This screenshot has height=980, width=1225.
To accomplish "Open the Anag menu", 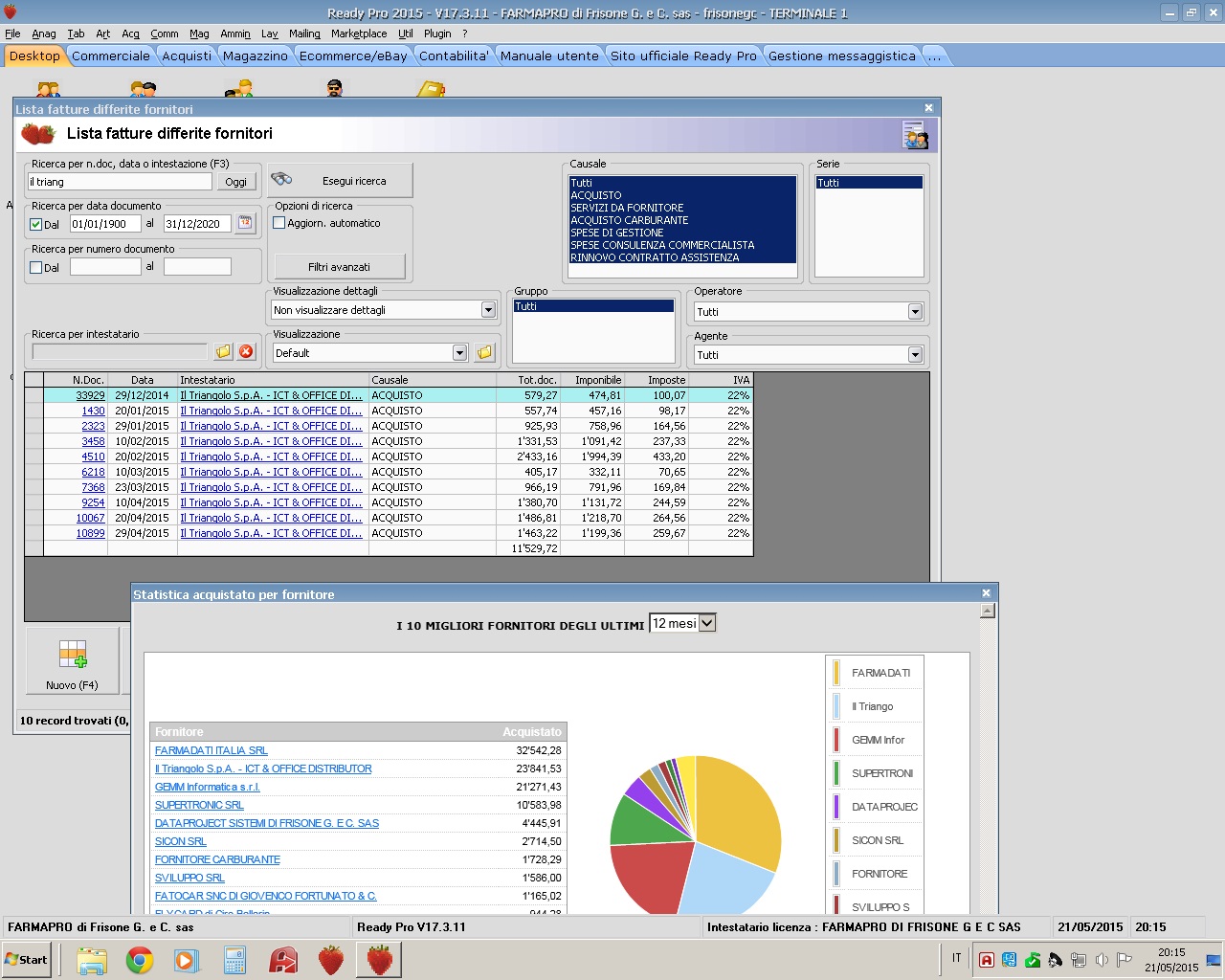I will (43, 33).
